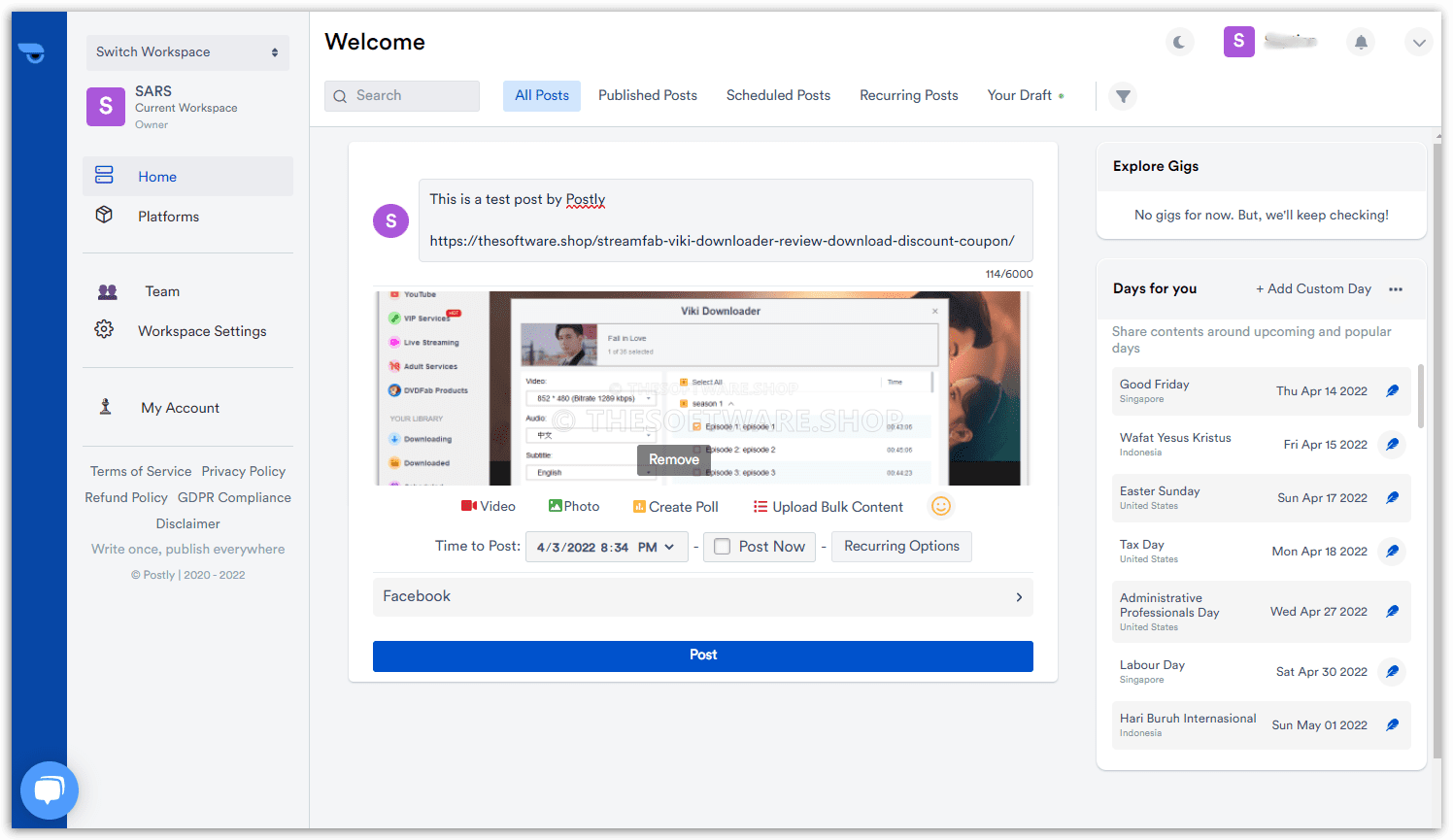Open Days for you more options
This screenshot has height=840, width=1453.
pyautogui.click(x=1396, y=289)
